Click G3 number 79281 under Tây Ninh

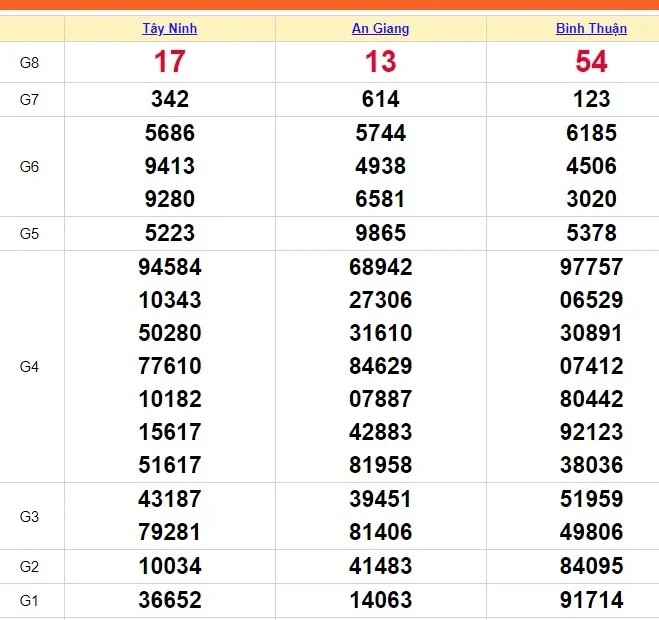click(169, 532)
